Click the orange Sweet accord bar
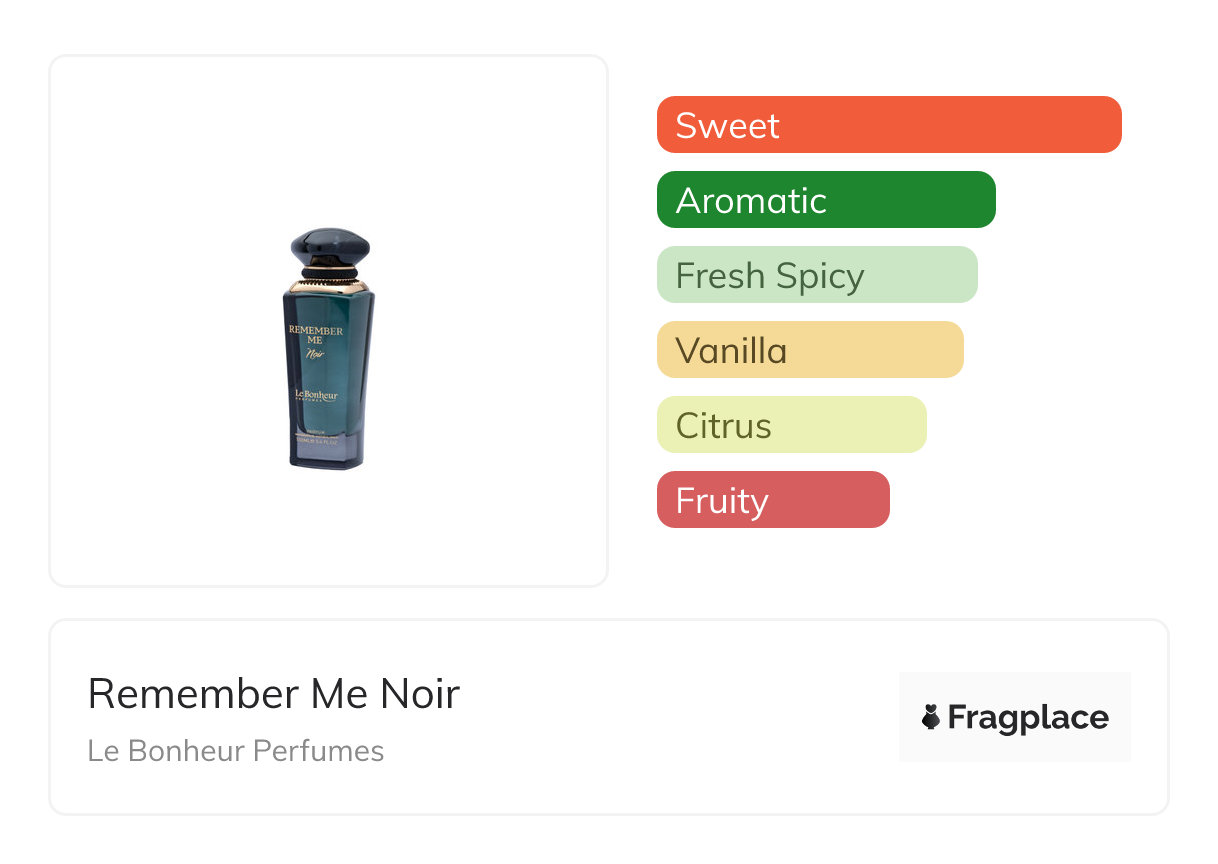This screenshot has width=1218, height=864. coord(888,125)
